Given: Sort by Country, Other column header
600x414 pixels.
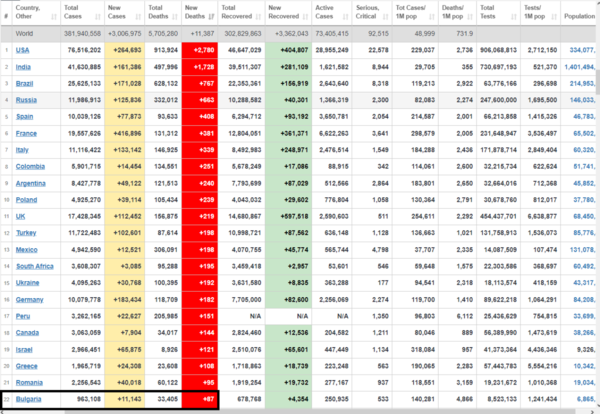Looking at the screenshot, I should (30, 13).
